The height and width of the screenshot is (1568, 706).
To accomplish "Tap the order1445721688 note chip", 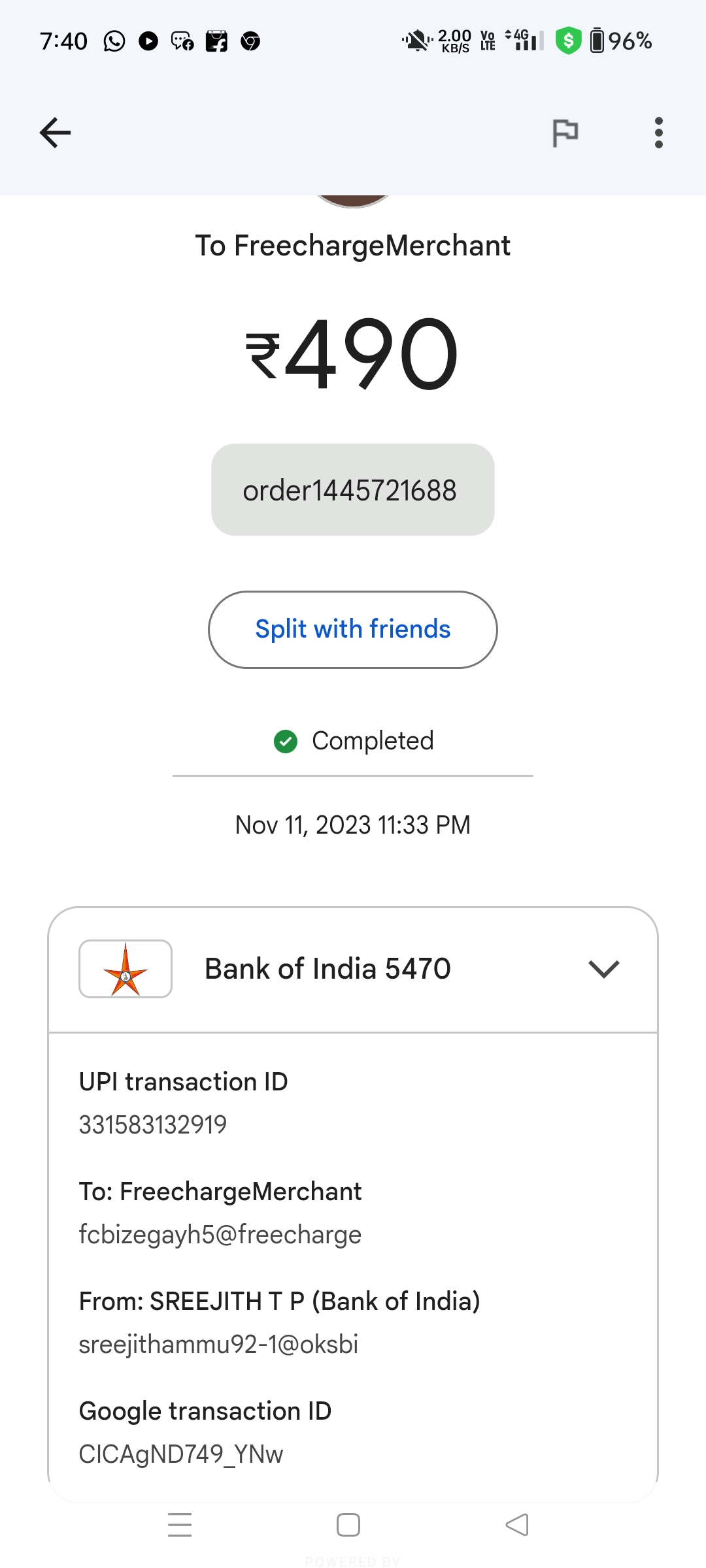I will click(353, 490).
